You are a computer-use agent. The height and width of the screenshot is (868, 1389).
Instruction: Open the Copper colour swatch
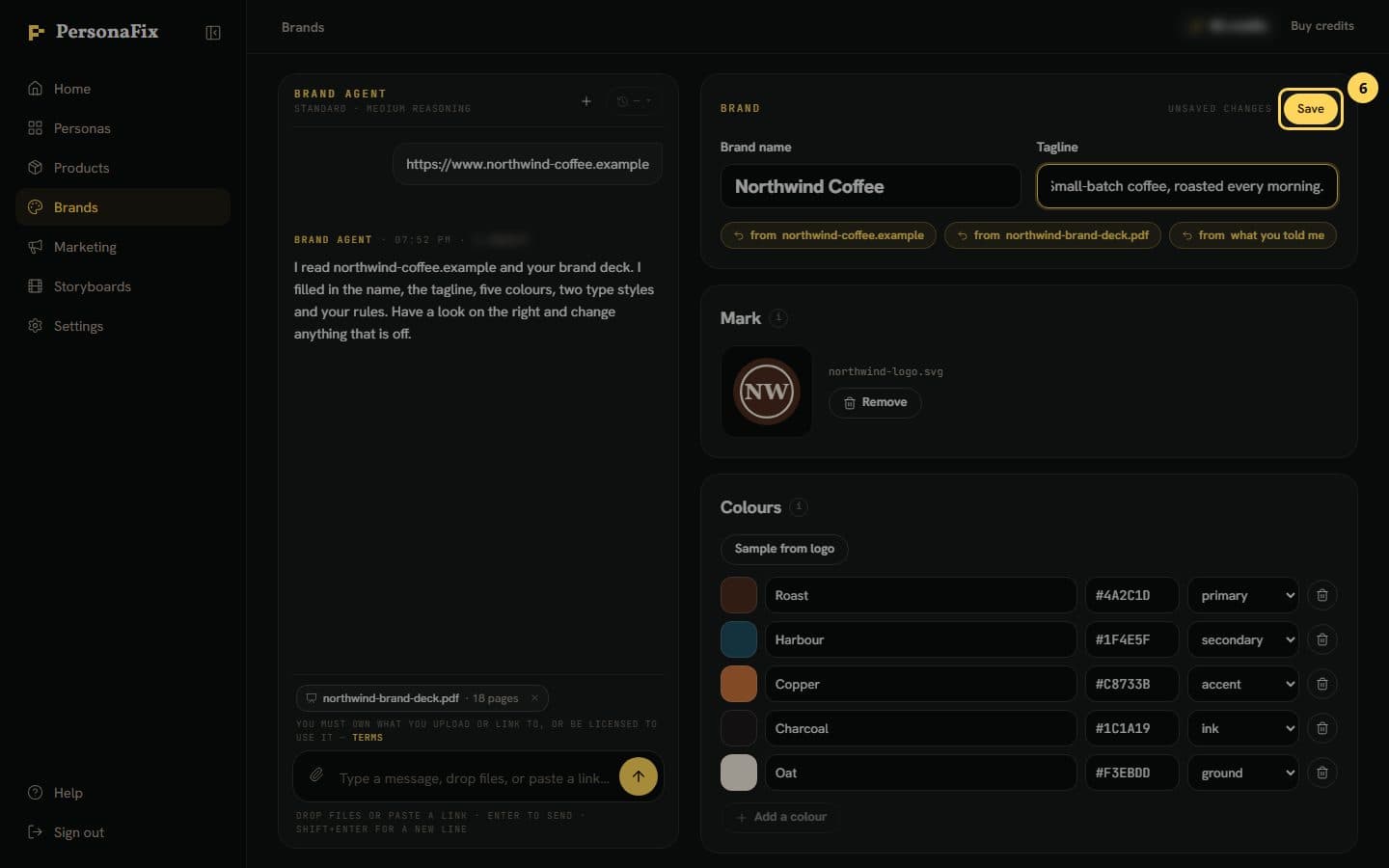pos(739,684)
